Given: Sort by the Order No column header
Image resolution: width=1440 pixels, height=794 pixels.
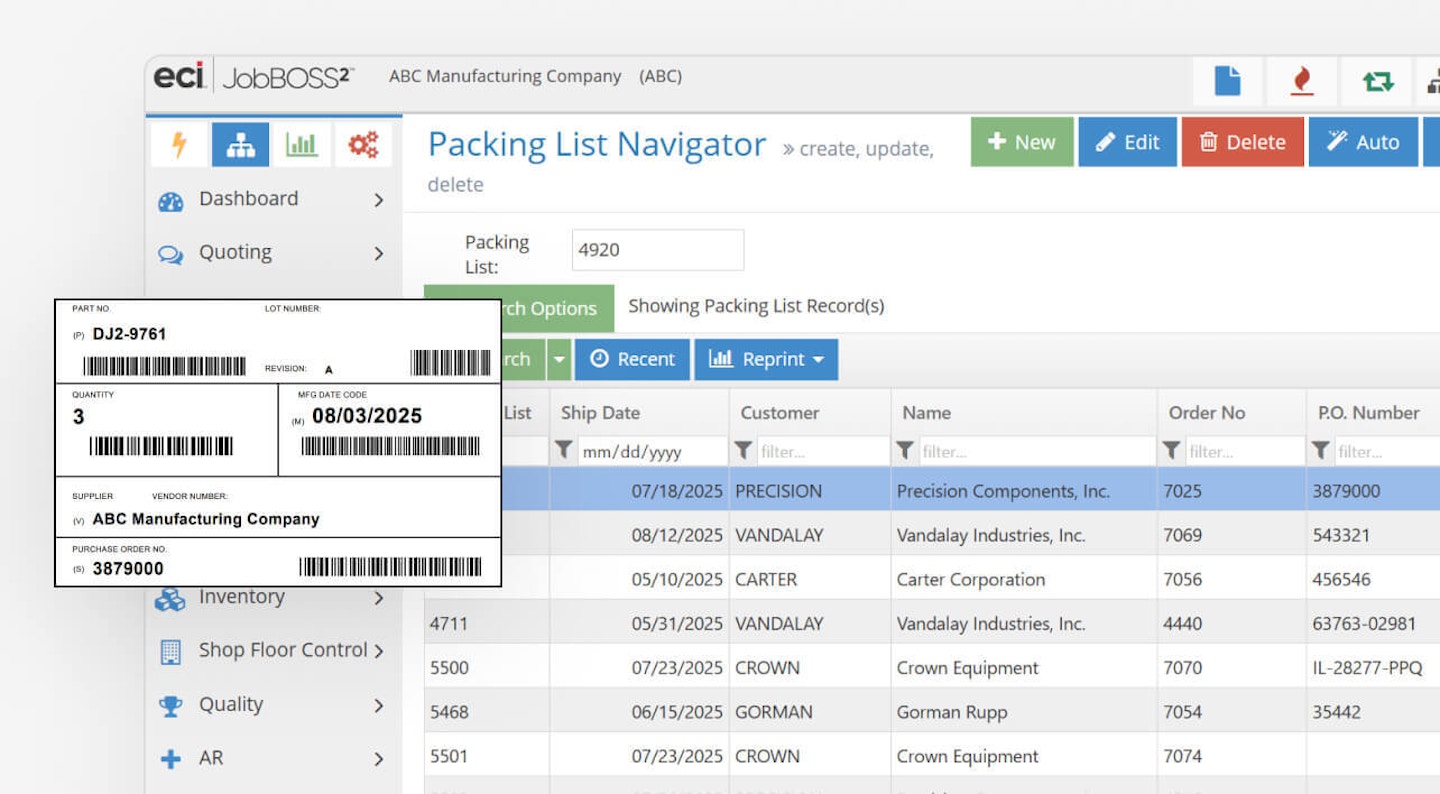Looking at the screenshot, I should tap(1207, 413).
